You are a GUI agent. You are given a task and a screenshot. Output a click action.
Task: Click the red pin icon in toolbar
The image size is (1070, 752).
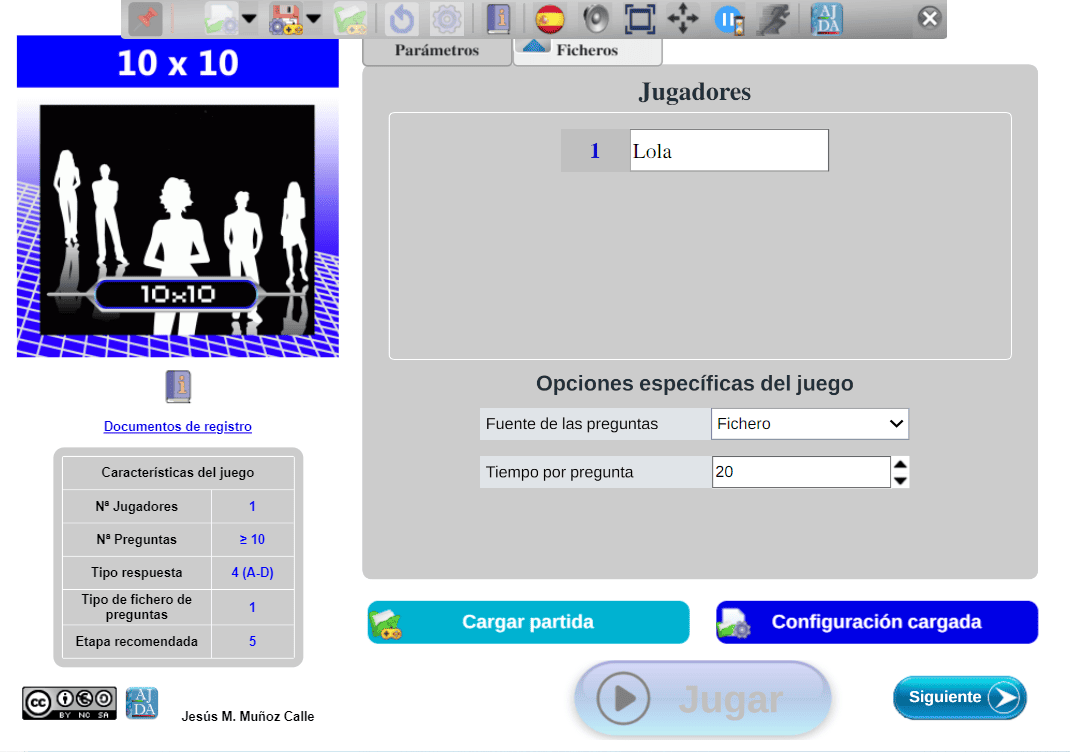click(145, 19)
